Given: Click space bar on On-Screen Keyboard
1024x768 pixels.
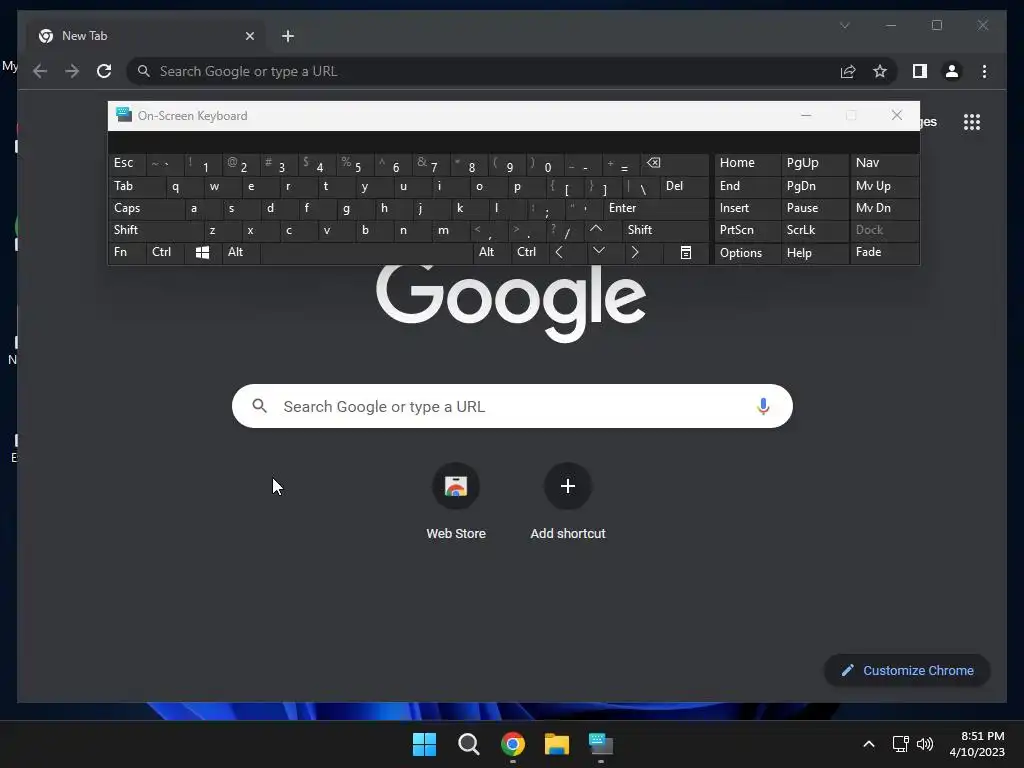Looking at the screenshot, I should [366, 252].
